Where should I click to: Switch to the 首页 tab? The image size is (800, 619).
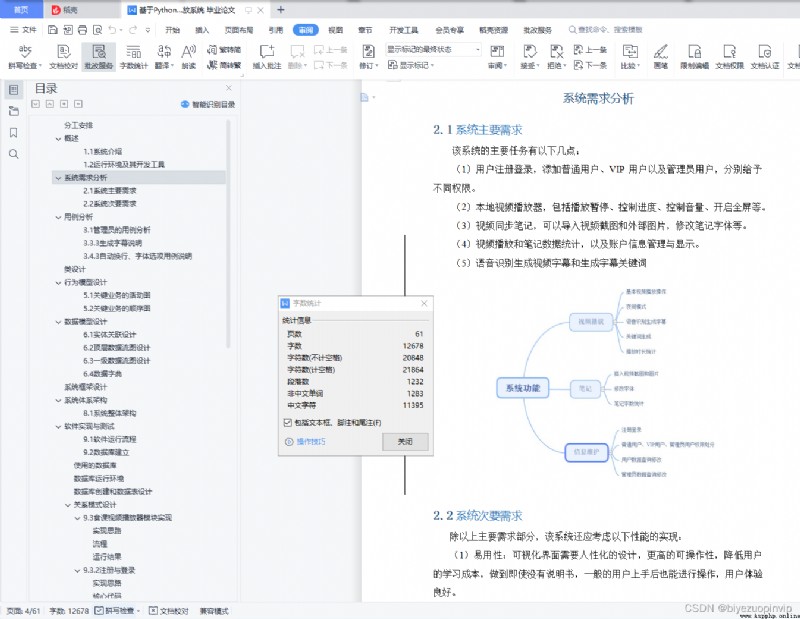click(21, 10)
